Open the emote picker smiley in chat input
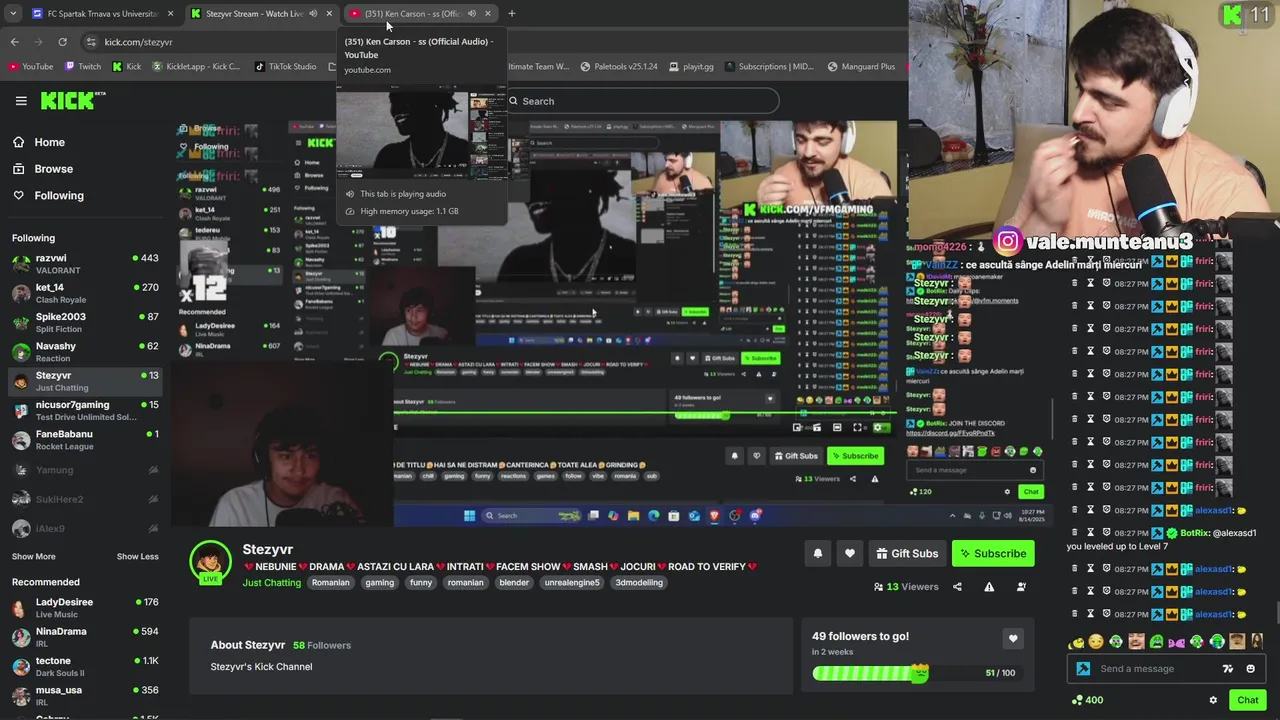The image size is (1280, 720). coord(1251,669)
